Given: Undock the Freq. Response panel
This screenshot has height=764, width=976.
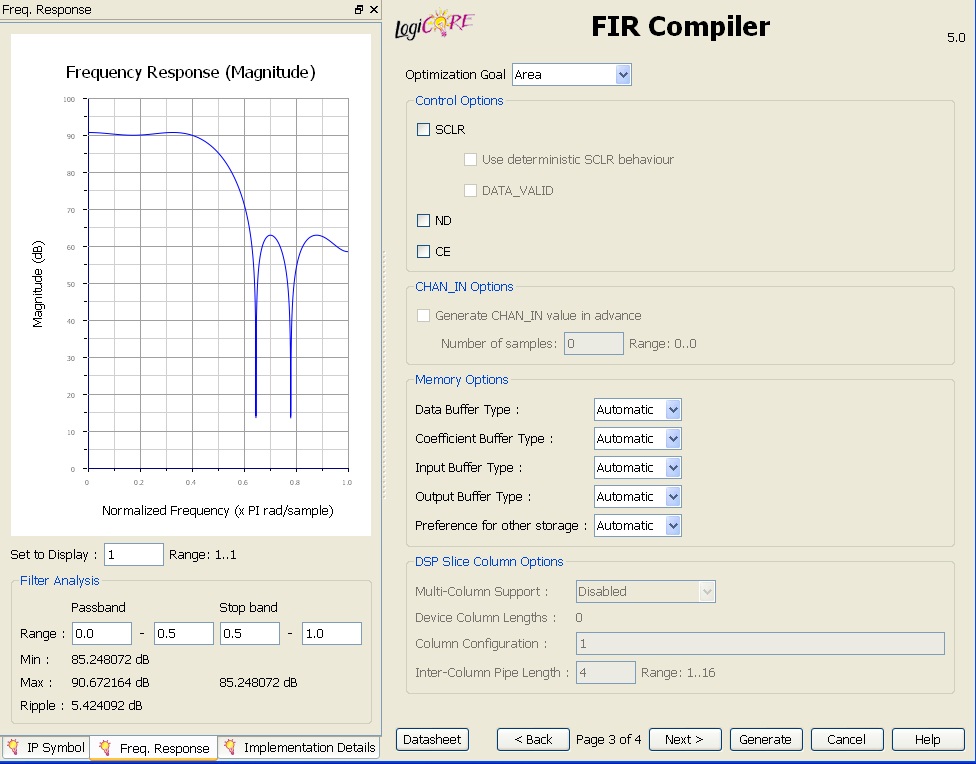Looking at the screenshot, I should 359,9.
